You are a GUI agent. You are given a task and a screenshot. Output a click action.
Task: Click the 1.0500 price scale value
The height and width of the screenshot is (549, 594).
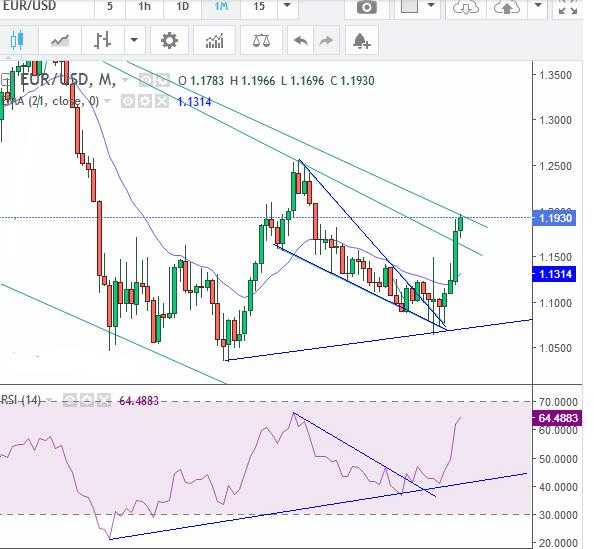[x=556, y=348]
